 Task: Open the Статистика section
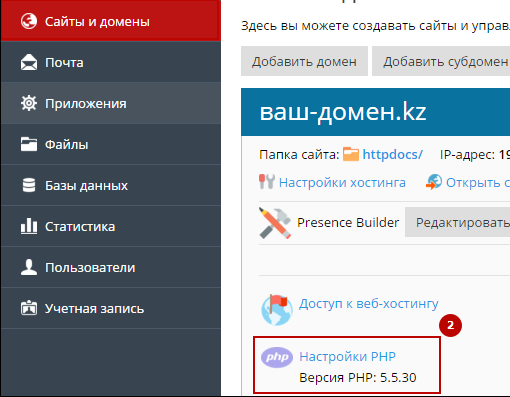(x=111, y=226)
